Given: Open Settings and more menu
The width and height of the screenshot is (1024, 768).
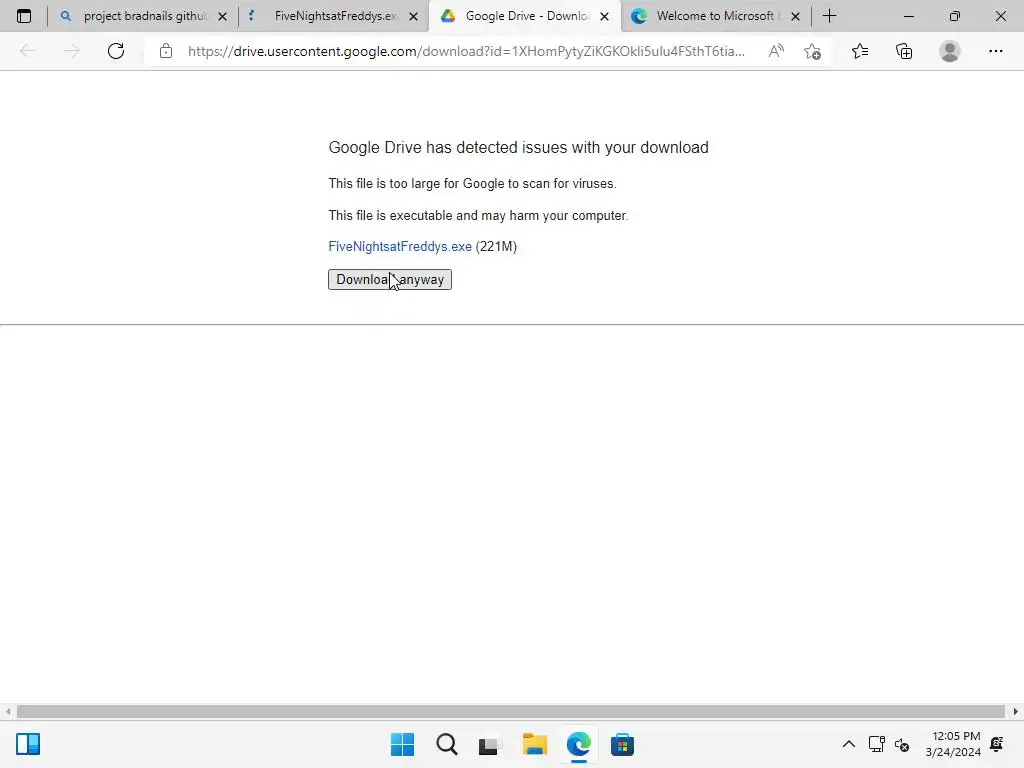Looking at the screenshot, I should coord(995,51).
